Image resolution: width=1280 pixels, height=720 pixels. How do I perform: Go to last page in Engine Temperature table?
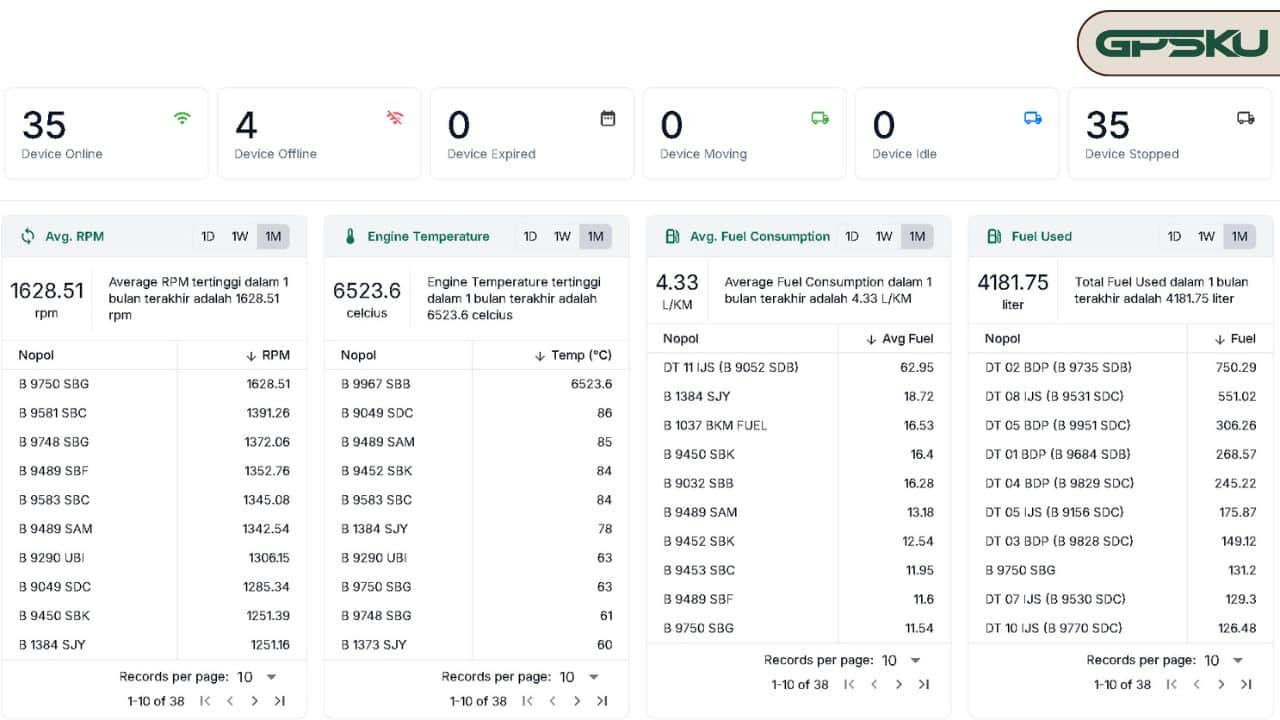pos(602,701)
